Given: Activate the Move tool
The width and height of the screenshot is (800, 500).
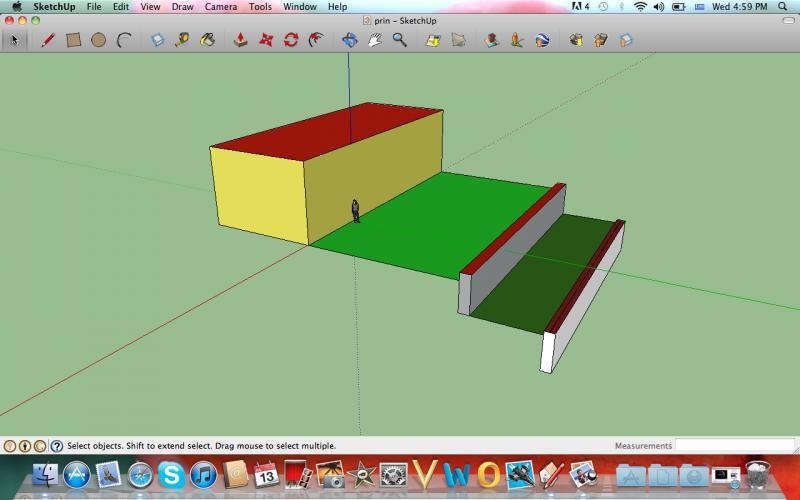Looking at the screenshot, I should coord(266,40).
